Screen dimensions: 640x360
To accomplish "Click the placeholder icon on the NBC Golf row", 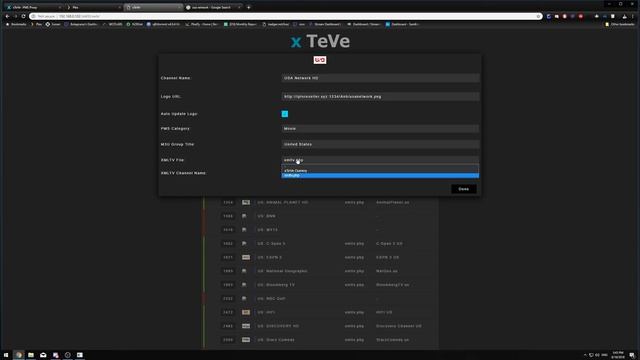I will pos(244,298).
